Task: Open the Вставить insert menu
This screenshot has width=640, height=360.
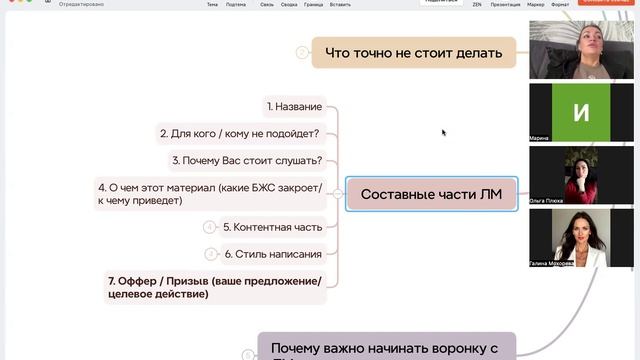Action: click(340, 4)
